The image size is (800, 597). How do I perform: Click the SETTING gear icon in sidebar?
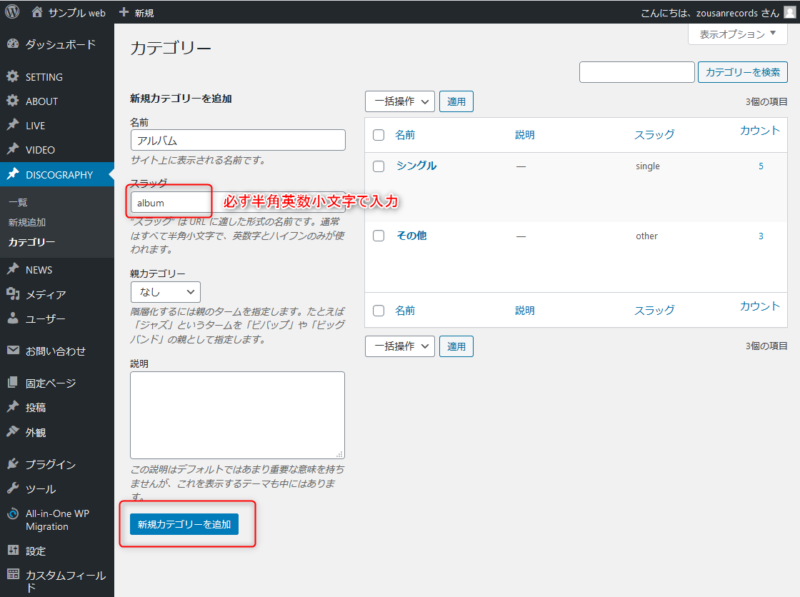coord(12,77)
